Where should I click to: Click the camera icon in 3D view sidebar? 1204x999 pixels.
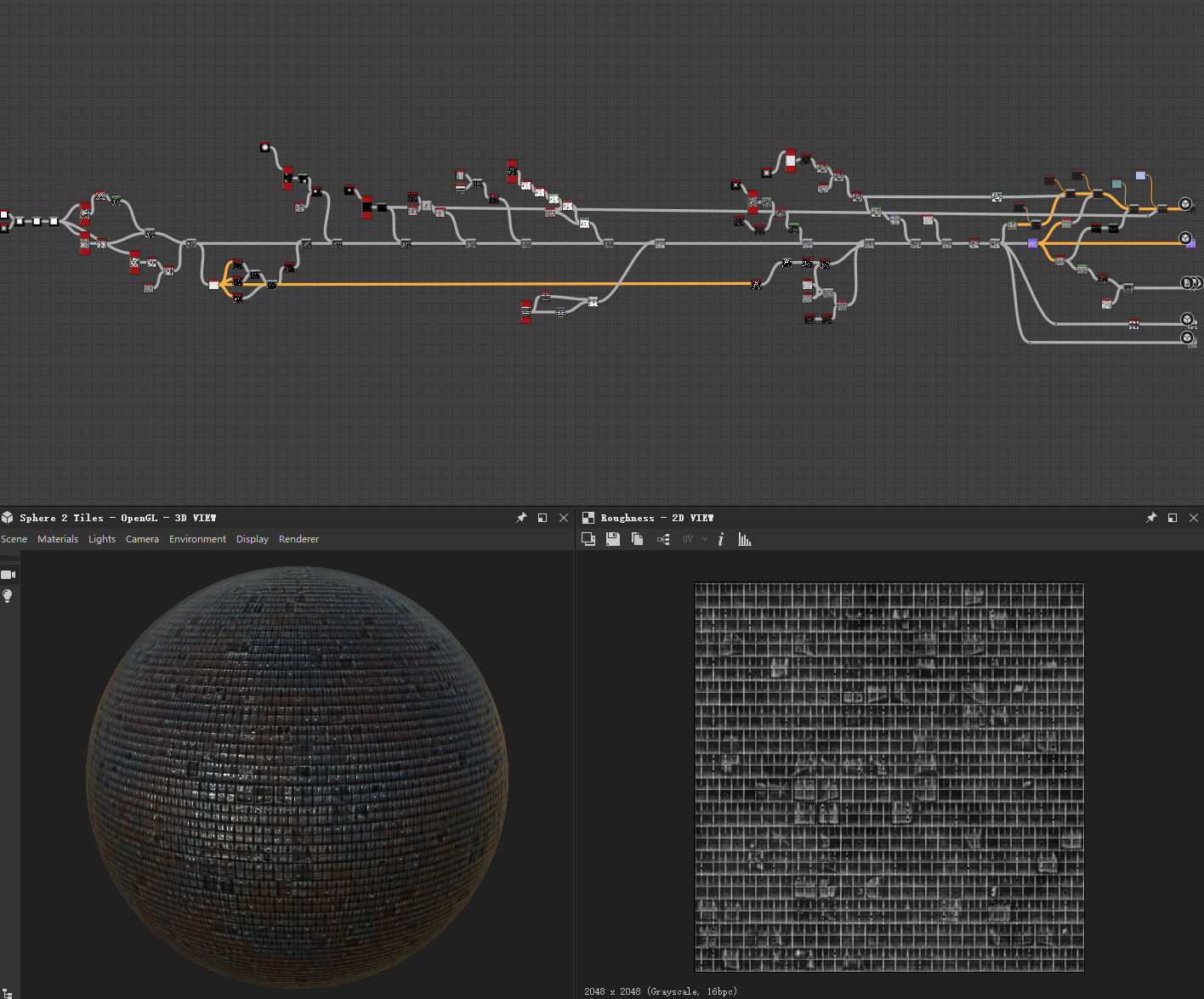coord(9,575)
